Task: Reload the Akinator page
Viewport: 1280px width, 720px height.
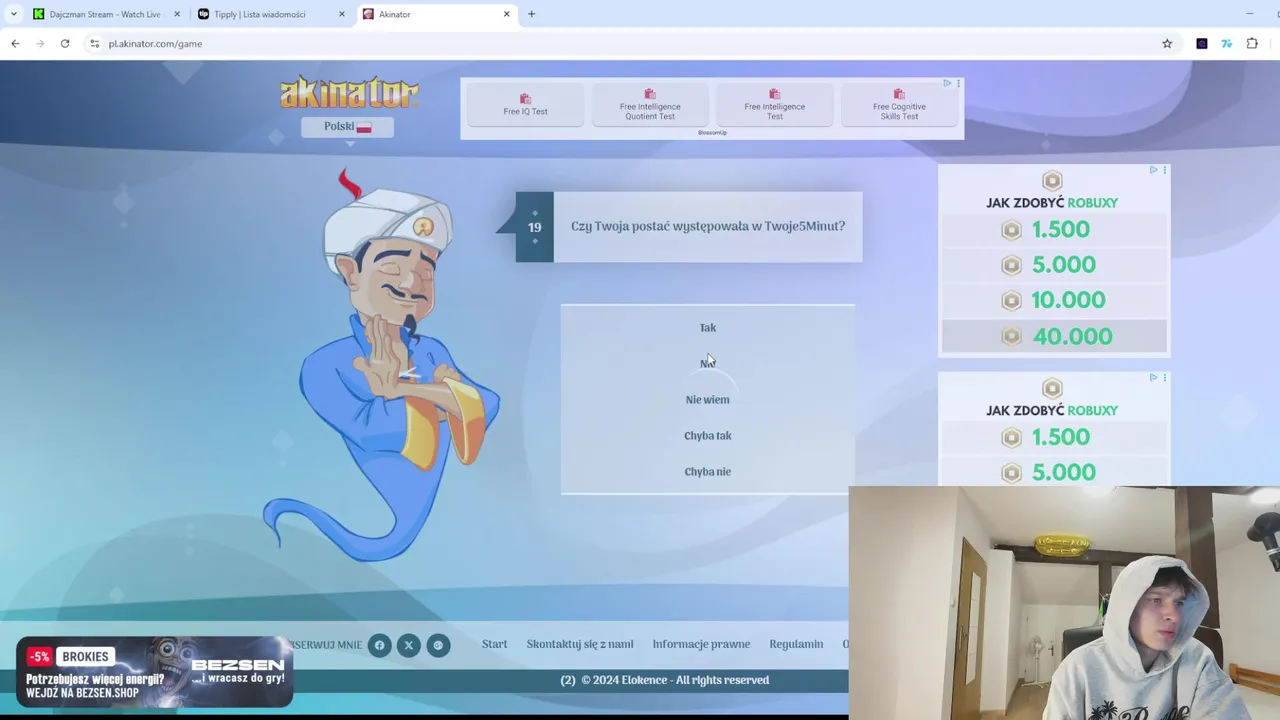Action: click(x=65, y=43)
